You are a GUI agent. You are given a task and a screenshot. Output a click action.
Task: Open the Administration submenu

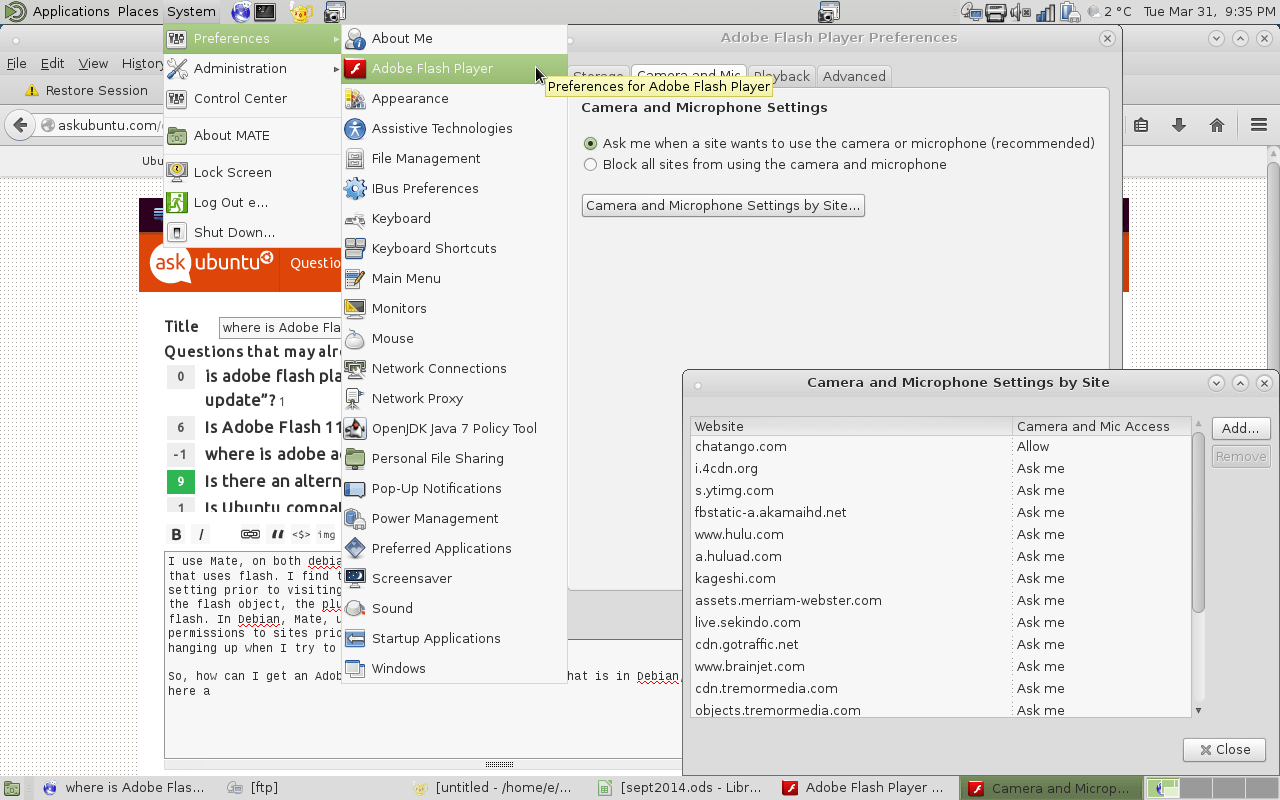(253, 68)
